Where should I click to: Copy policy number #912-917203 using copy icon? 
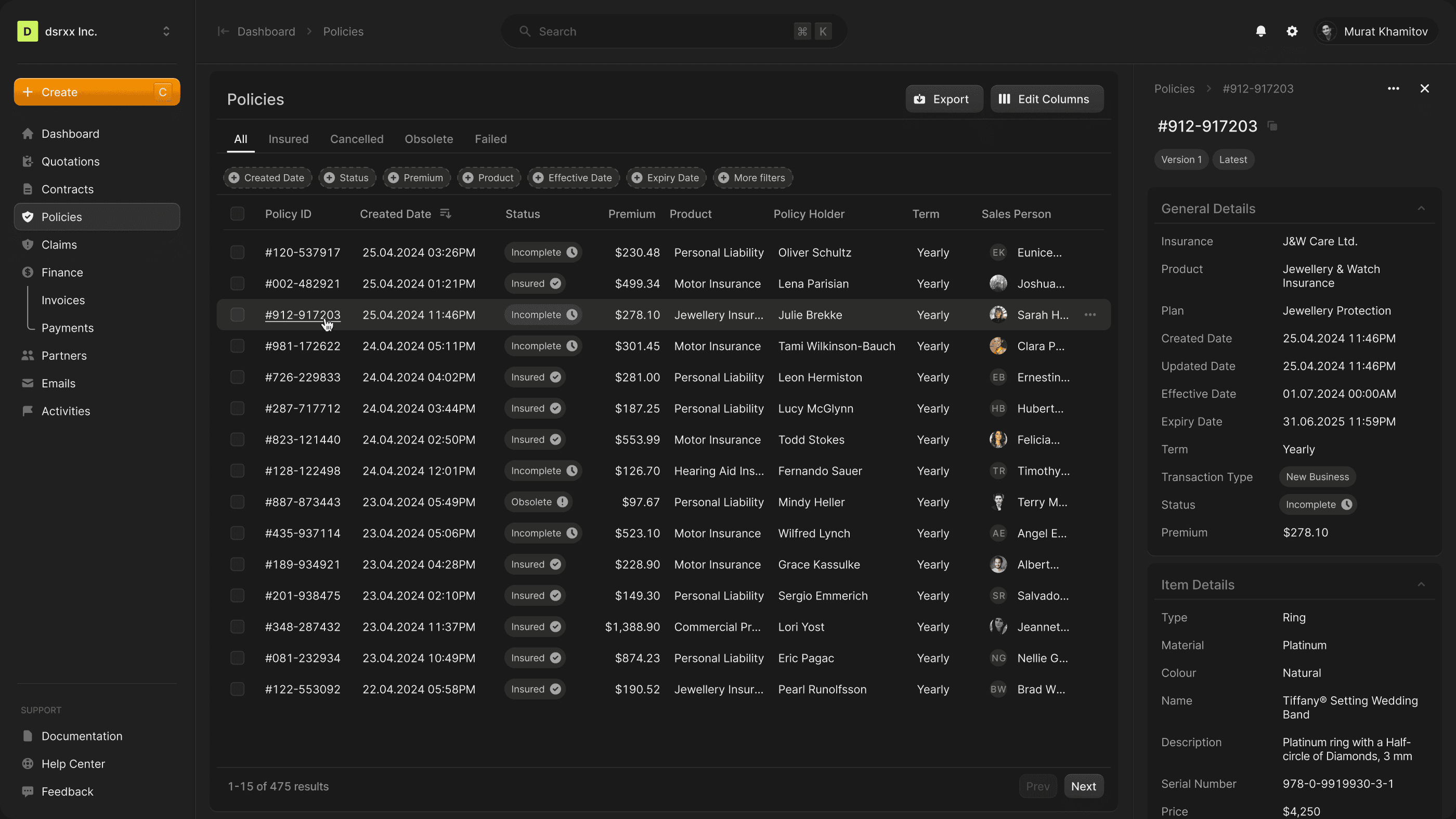tap(1272, 126)
